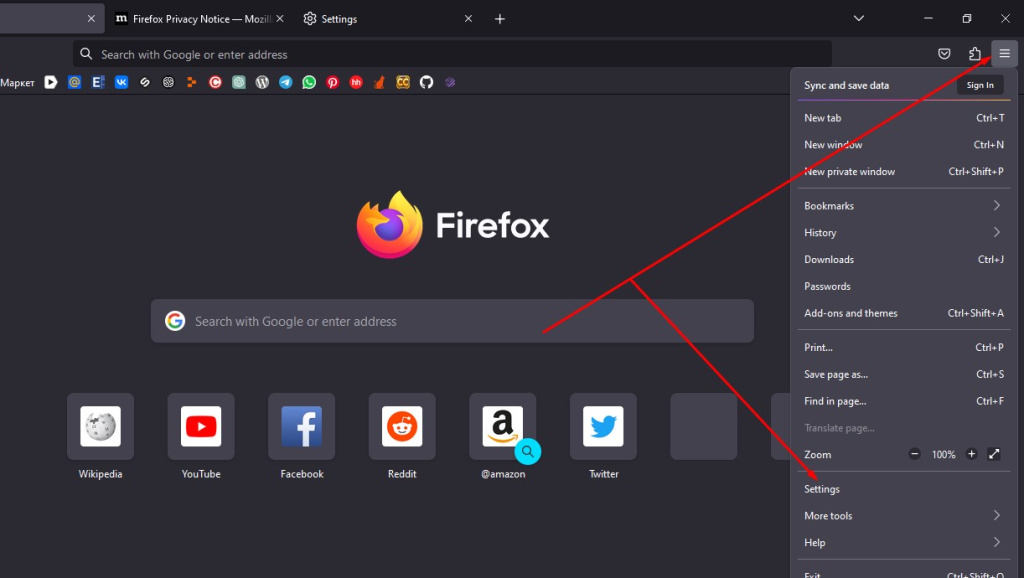
Task: Expand the History submenu
Action: click(x=904, y=233)
